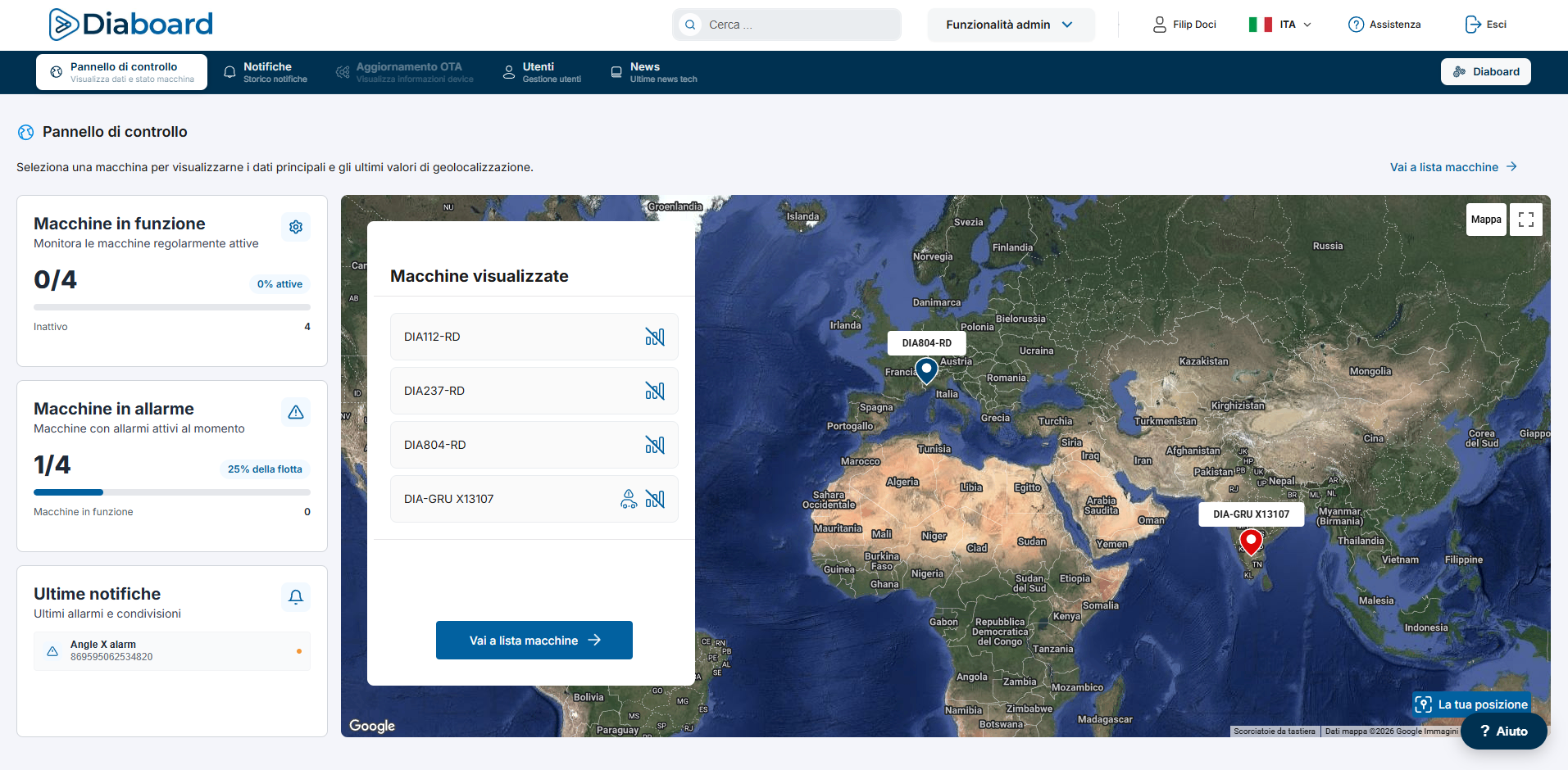This screenshot has height=770, width=1568.
Task: Click the no-signal icon next to DIA237-RD
Action: point(655,391)
